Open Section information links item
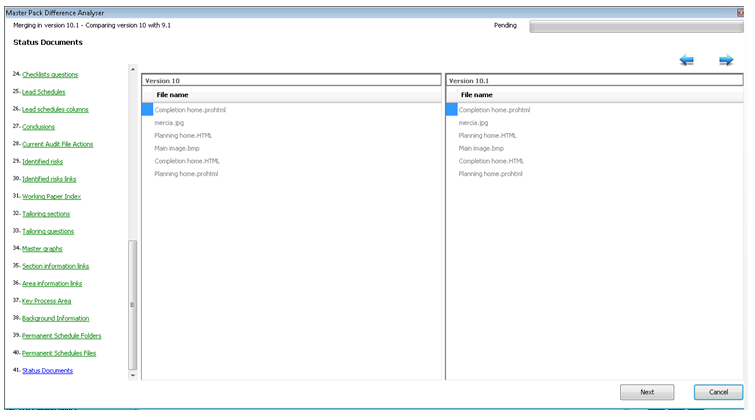 point(55,266)
